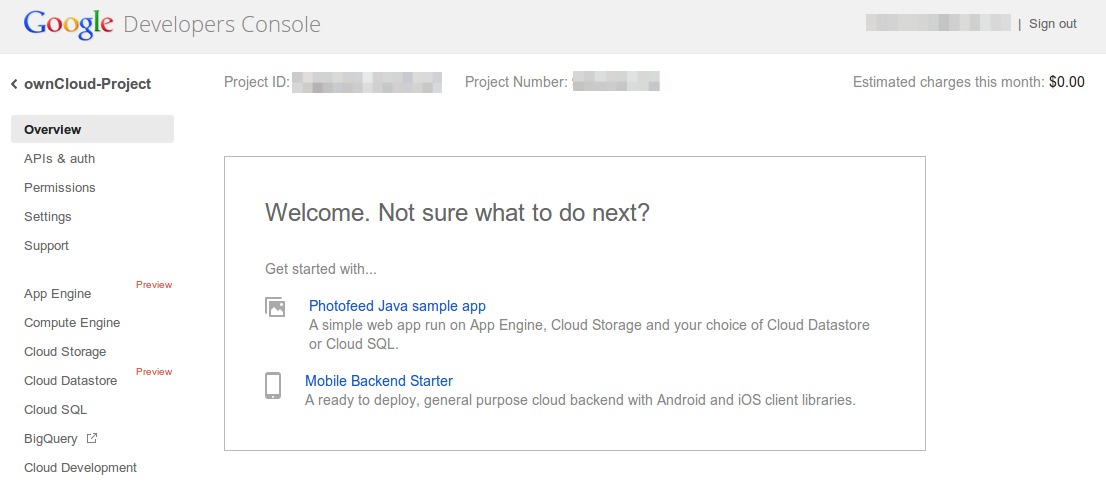Click the Sign out link
Image resolution: width=1106 pixels, height=497 pixels.
(1052, 23)
